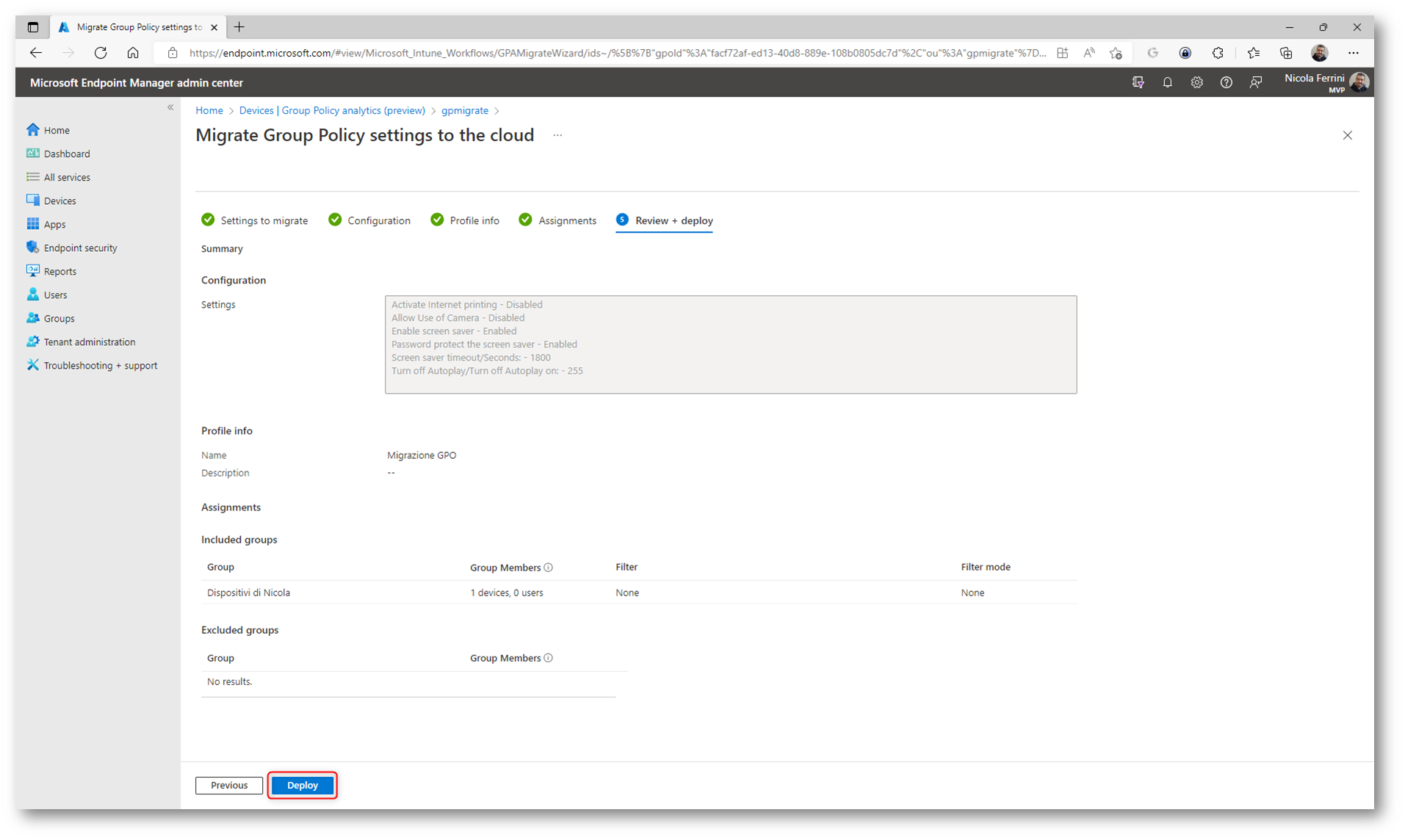Open Endpoint security in sidebar
The width and height of the screenshot is (1405, 840).
80,248
